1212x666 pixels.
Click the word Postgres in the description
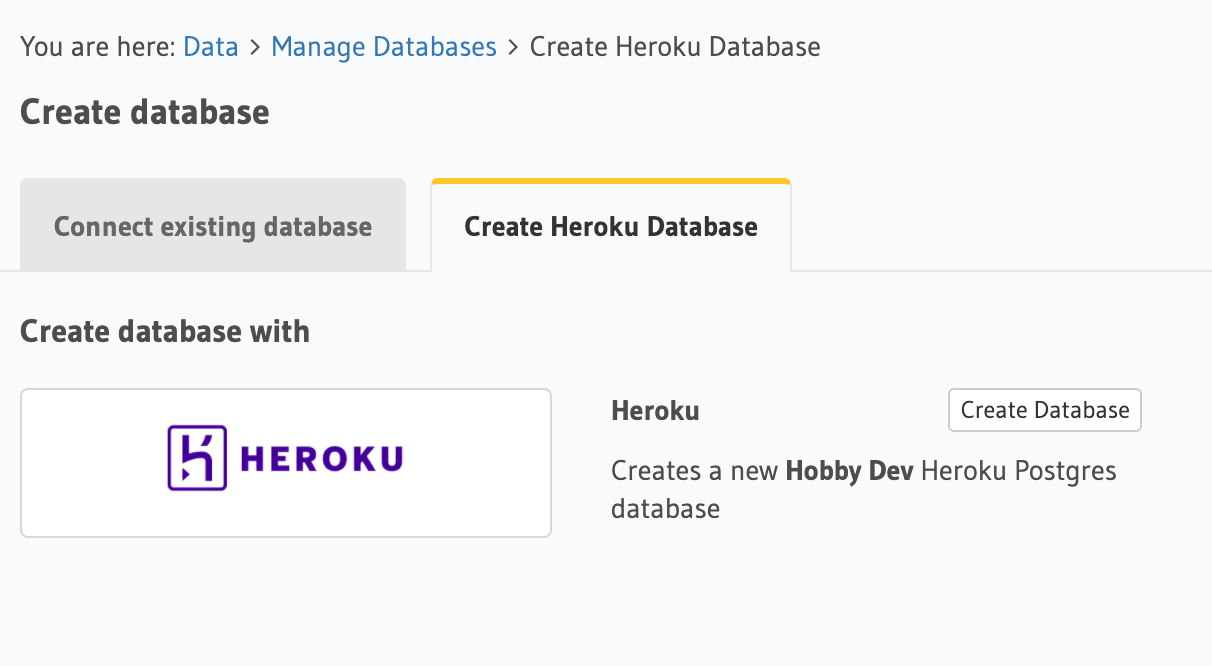(1069, 470)
